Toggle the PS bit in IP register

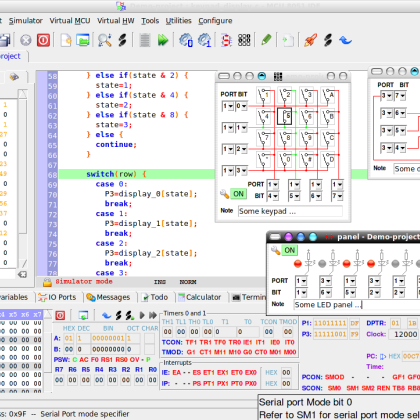coord(197,383)
